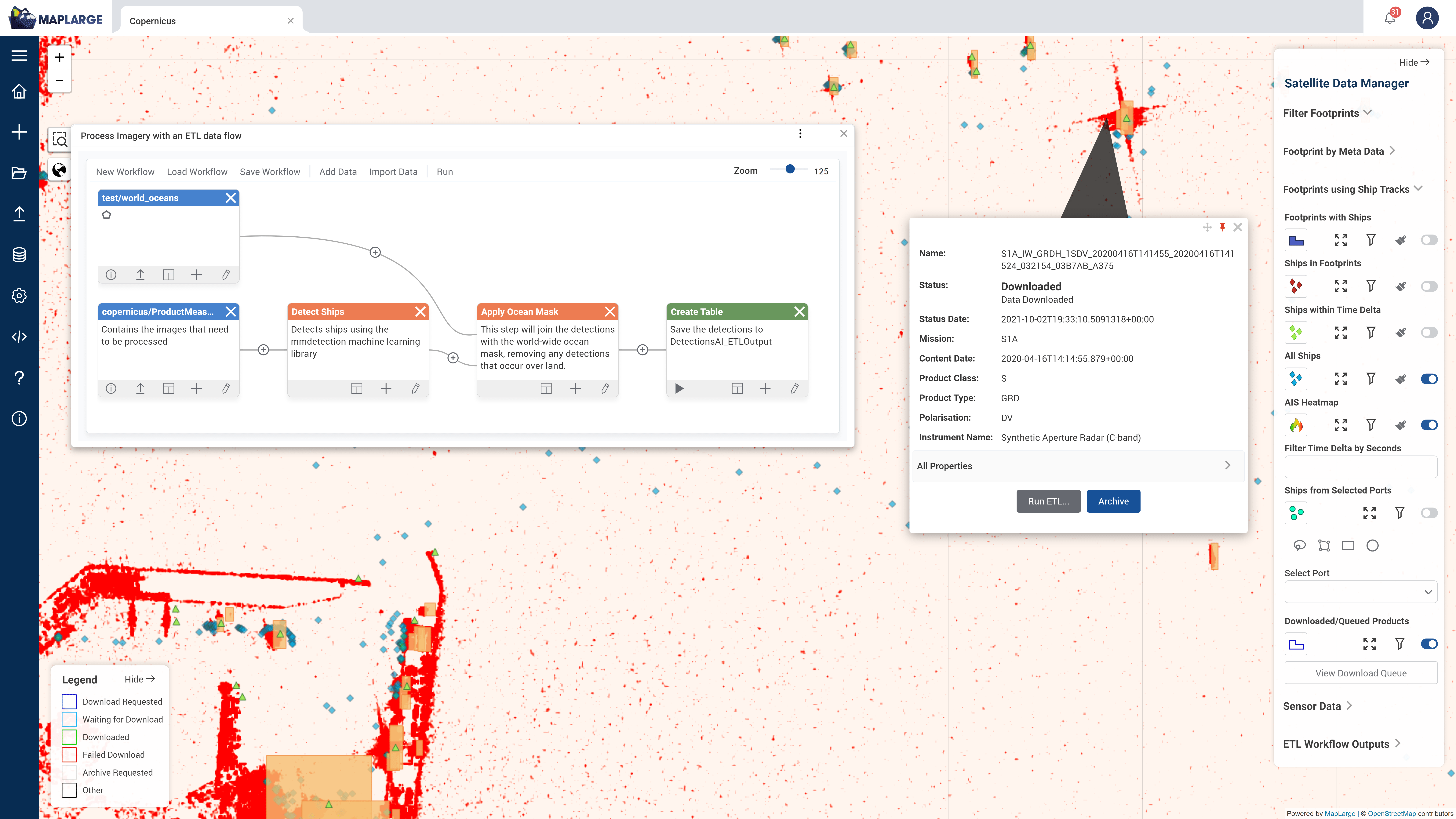Edit the Detect Ships node with pencil
This screenshot has width=1456, height=819.
pos(415,388)
